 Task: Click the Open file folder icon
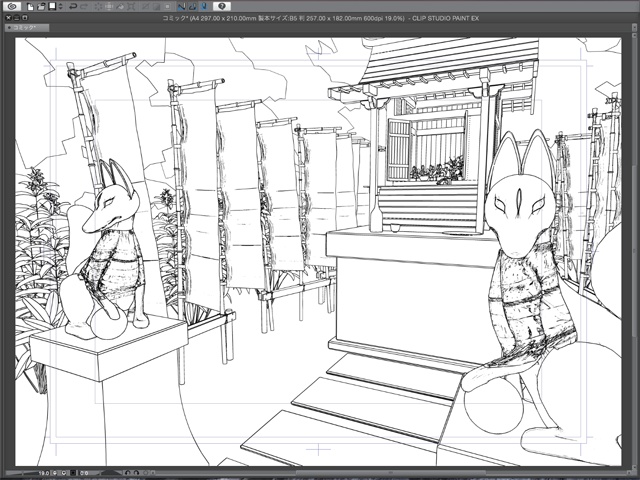tap(41, 7)
